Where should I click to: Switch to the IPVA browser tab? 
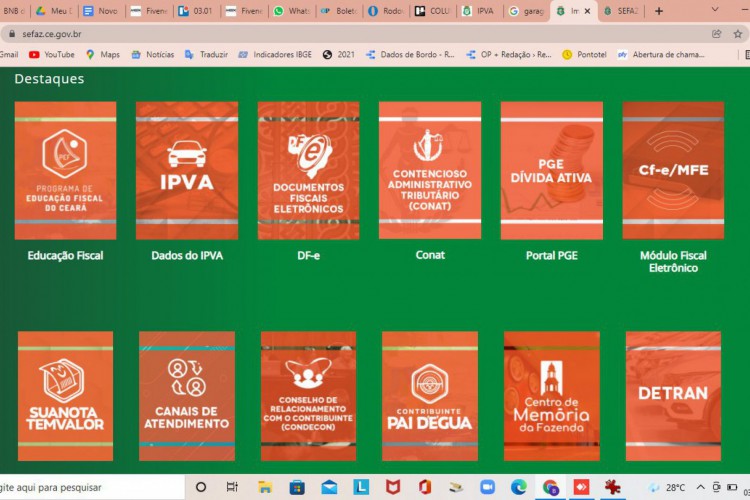pyautogui.click(x=480, y=11)
